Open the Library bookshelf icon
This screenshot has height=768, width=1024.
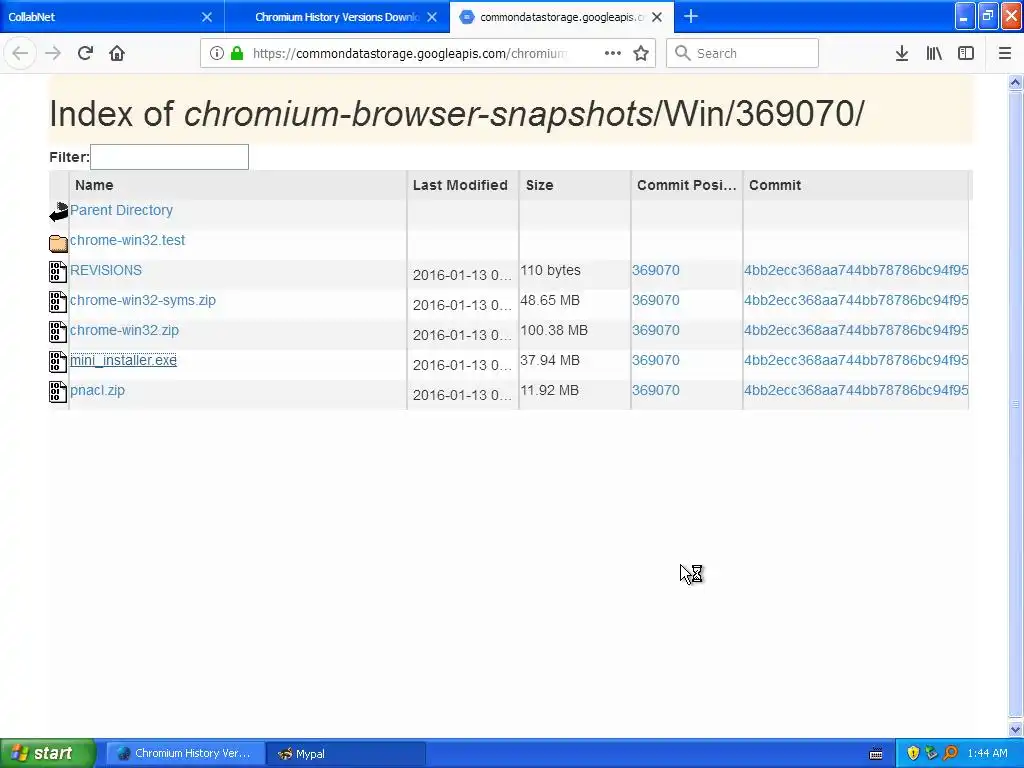934,53
